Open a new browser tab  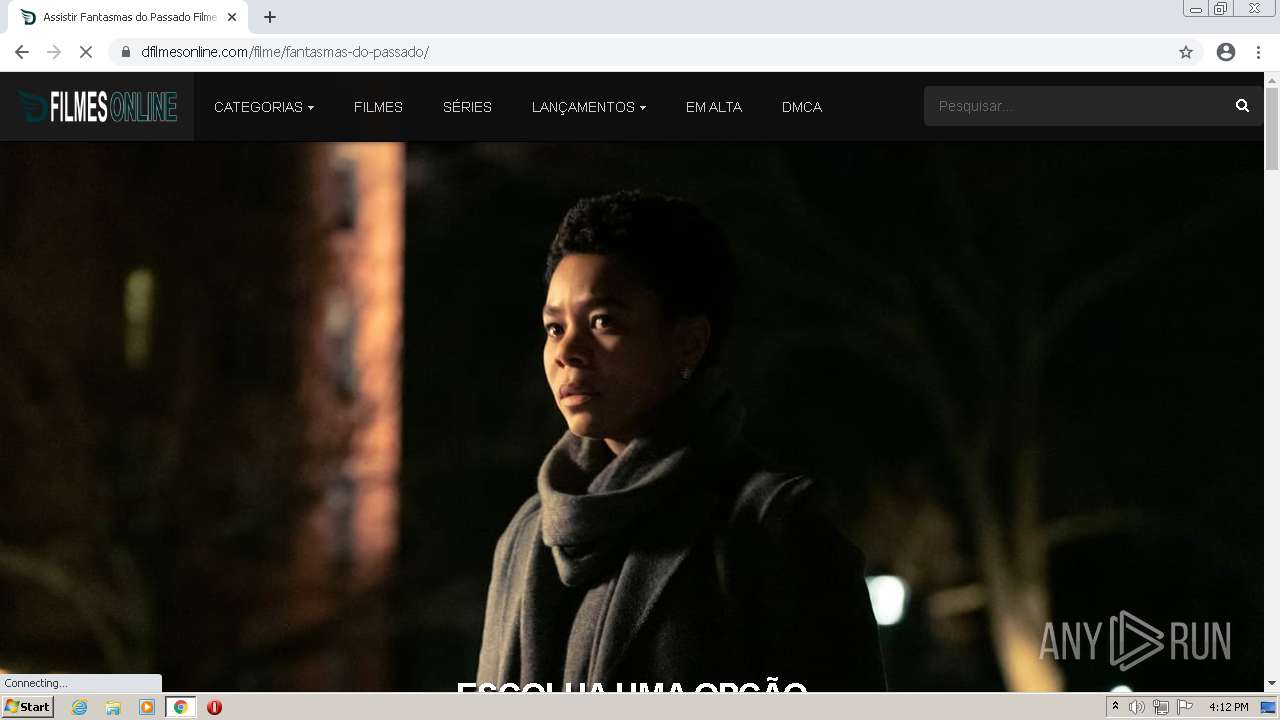[x=270, y=17]
